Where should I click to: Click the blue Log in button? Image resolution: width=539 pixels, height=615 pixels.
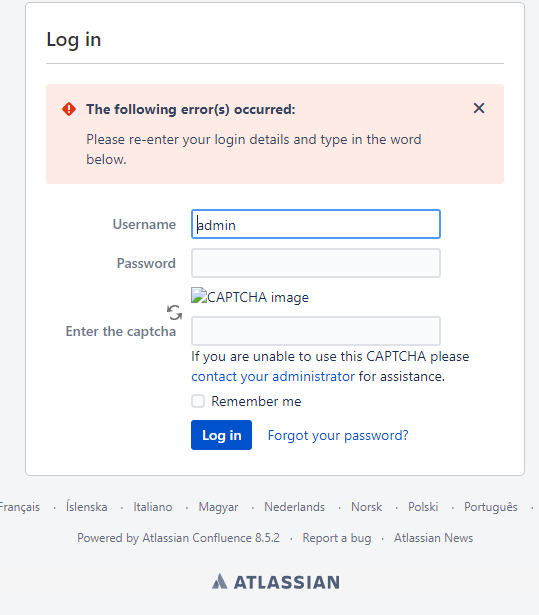(x=221, y=435)
